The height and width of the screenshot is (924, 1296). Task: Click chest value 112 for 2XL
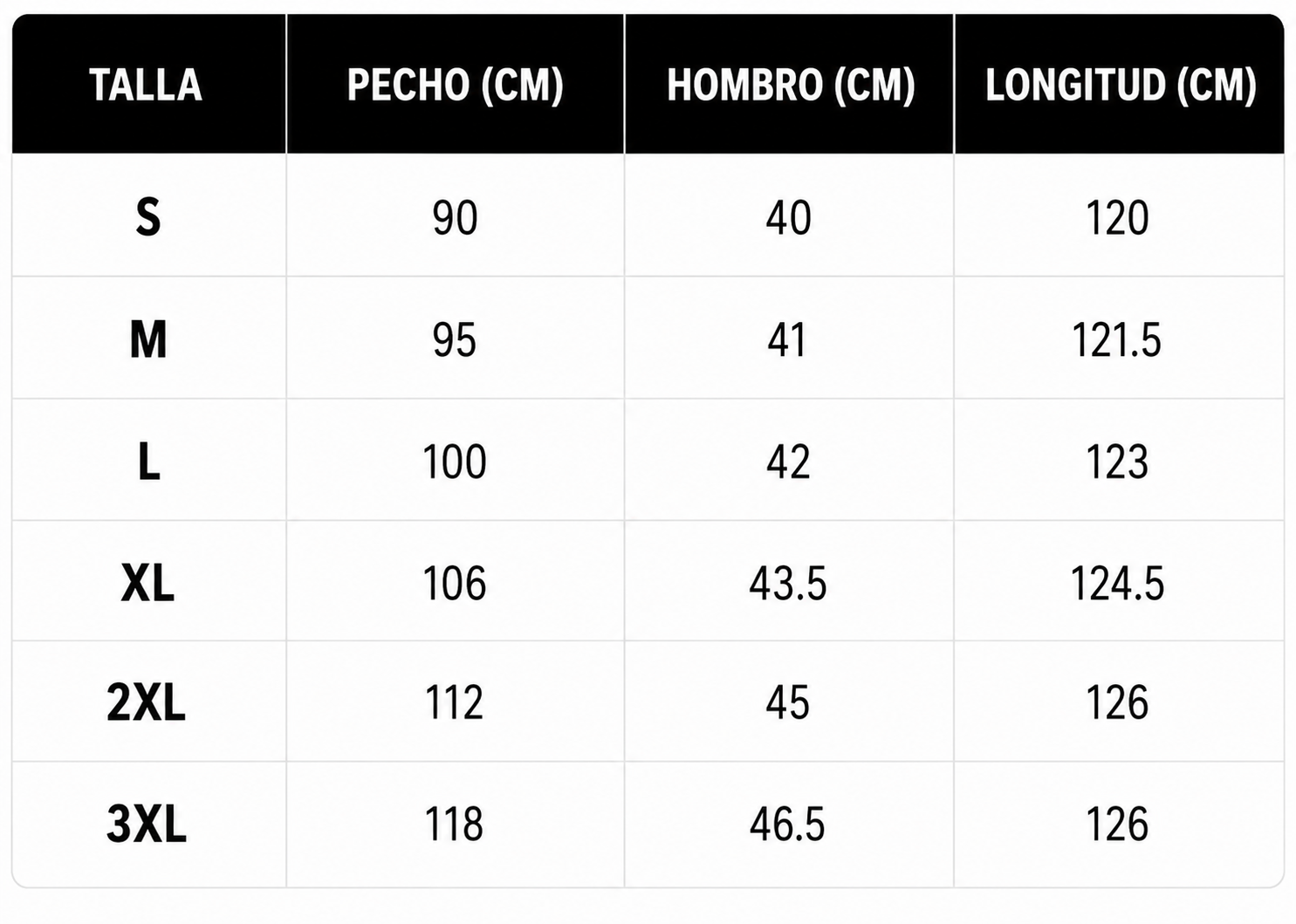454,702
